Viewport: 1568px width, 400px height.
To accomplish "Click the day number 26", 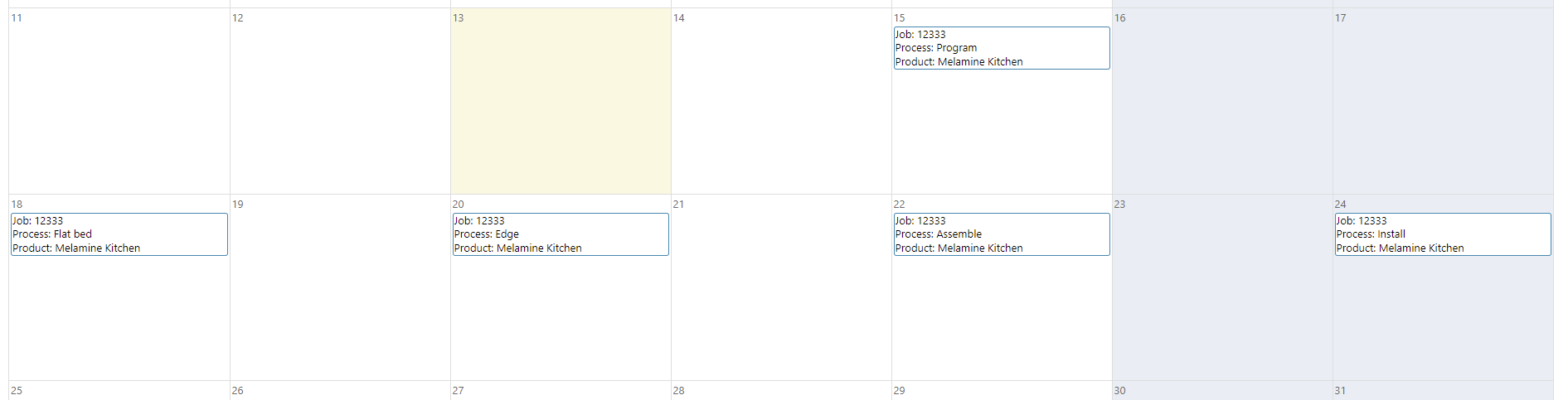I will 237,391.
